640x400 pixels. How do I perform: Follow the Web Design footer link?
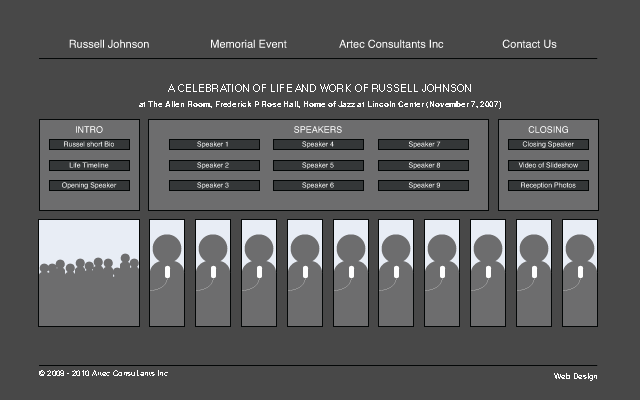point(575,376)
